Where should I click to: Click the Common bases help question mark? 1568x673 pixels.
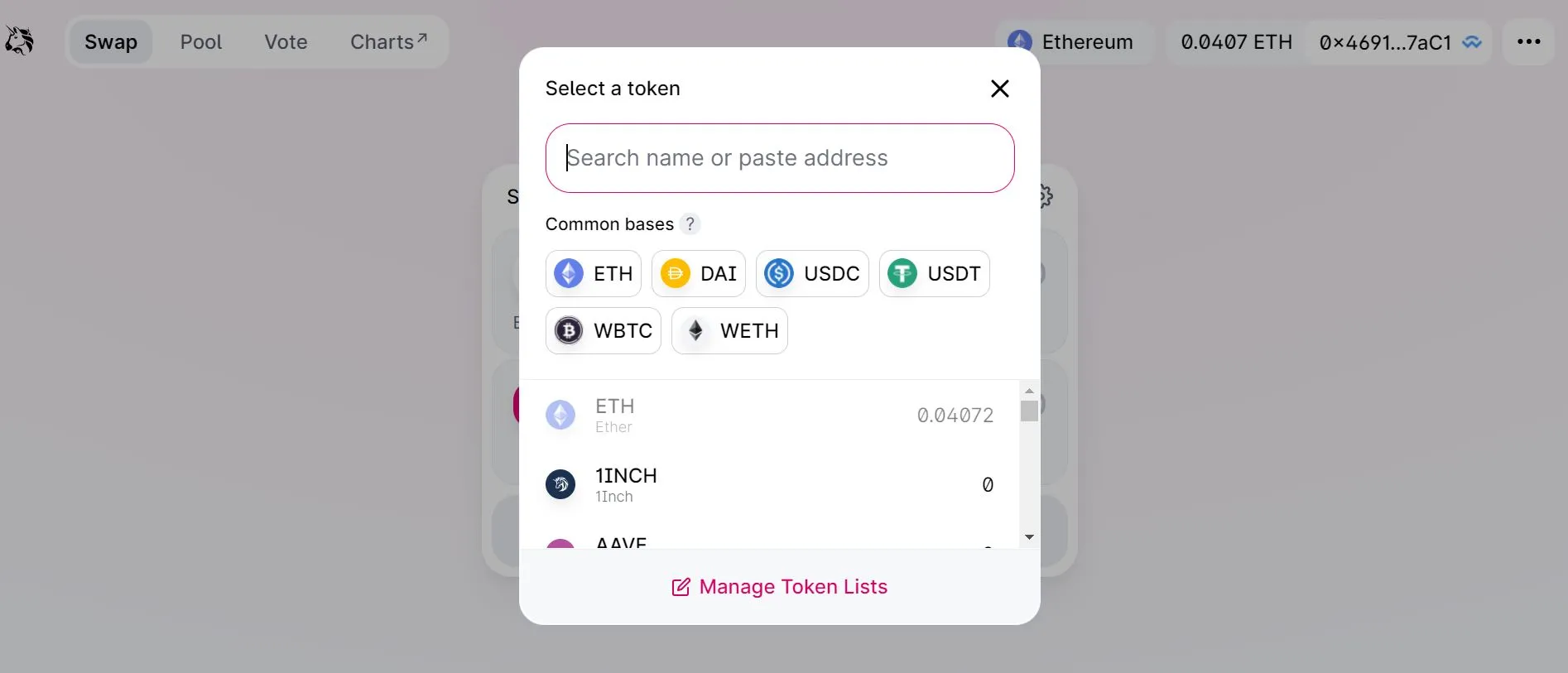pyautogui.click(x=690, y=224)
